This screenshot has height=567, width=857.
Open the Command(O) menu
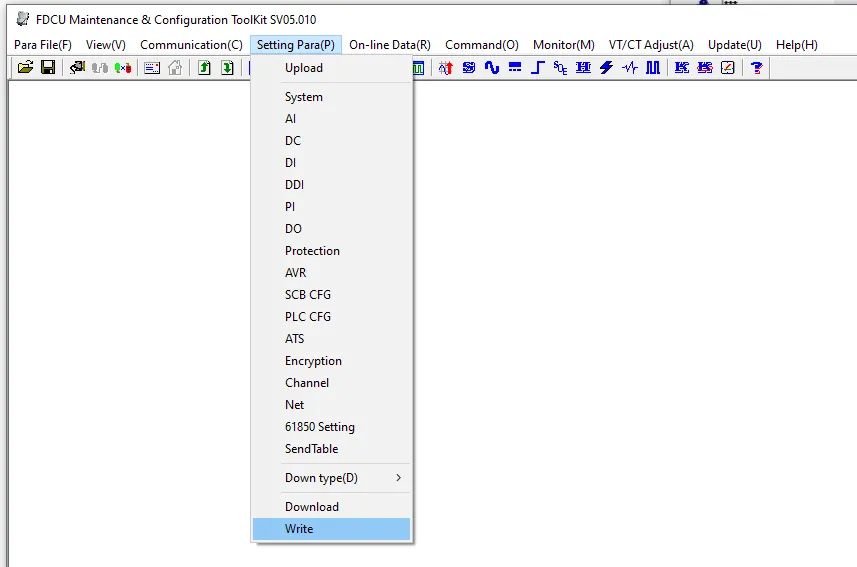coord(482,45)
